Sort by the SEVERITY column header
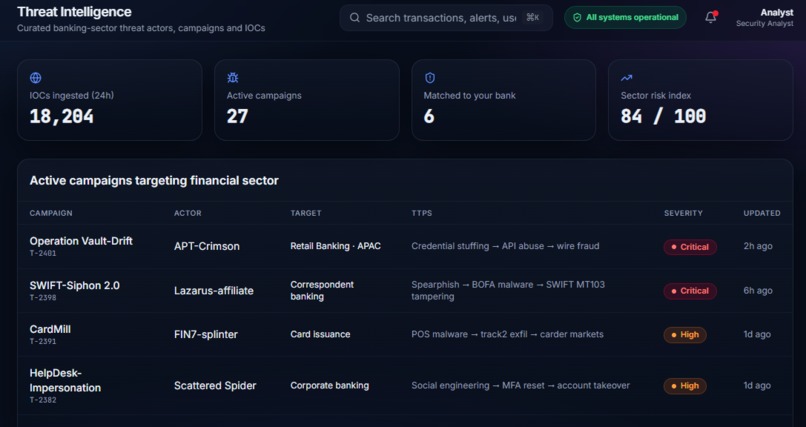Viewport: 806px width, 427px height. tap(683, 213)
